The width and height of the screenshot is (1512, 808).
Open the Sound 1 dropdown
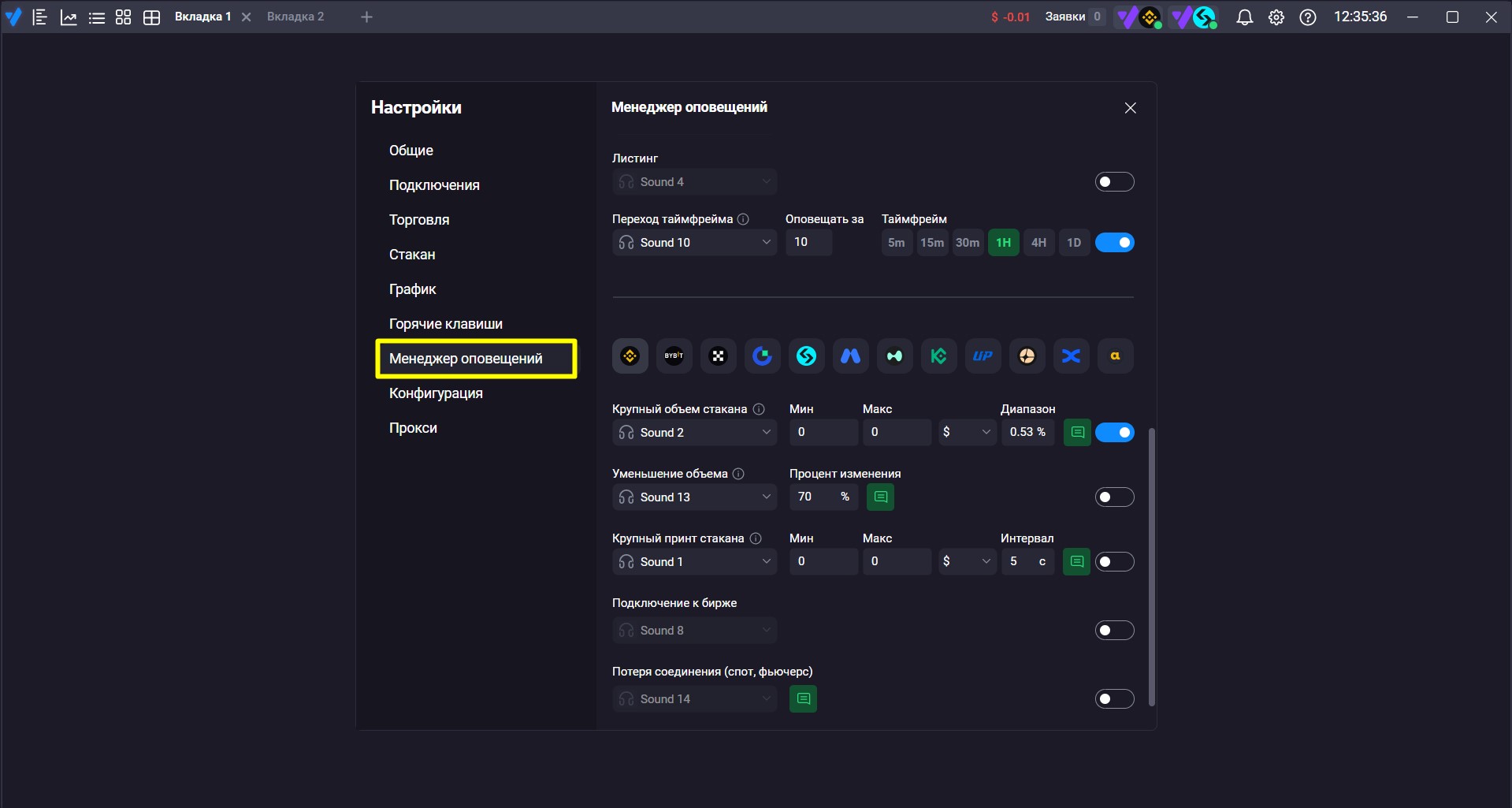pos(695,562)
